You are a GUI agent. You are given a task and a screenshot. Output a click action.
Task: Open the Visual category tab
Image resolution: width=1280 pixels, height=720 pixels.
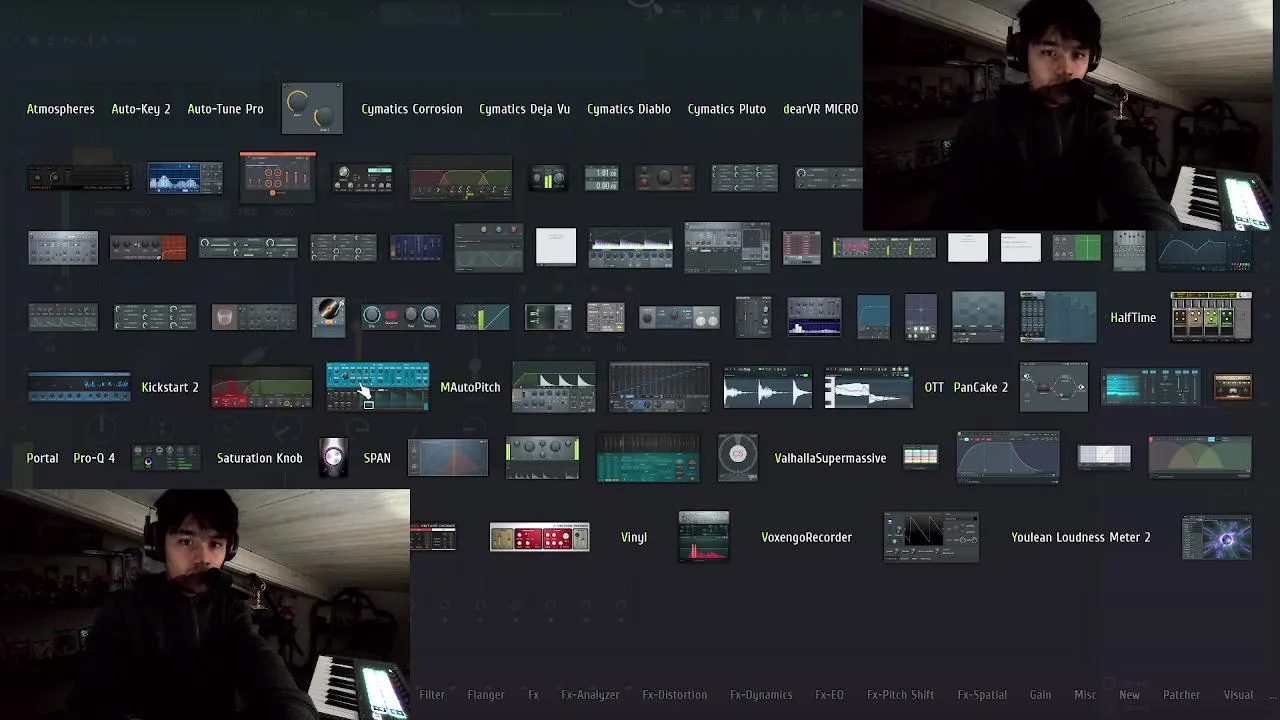coord(1238,695)
